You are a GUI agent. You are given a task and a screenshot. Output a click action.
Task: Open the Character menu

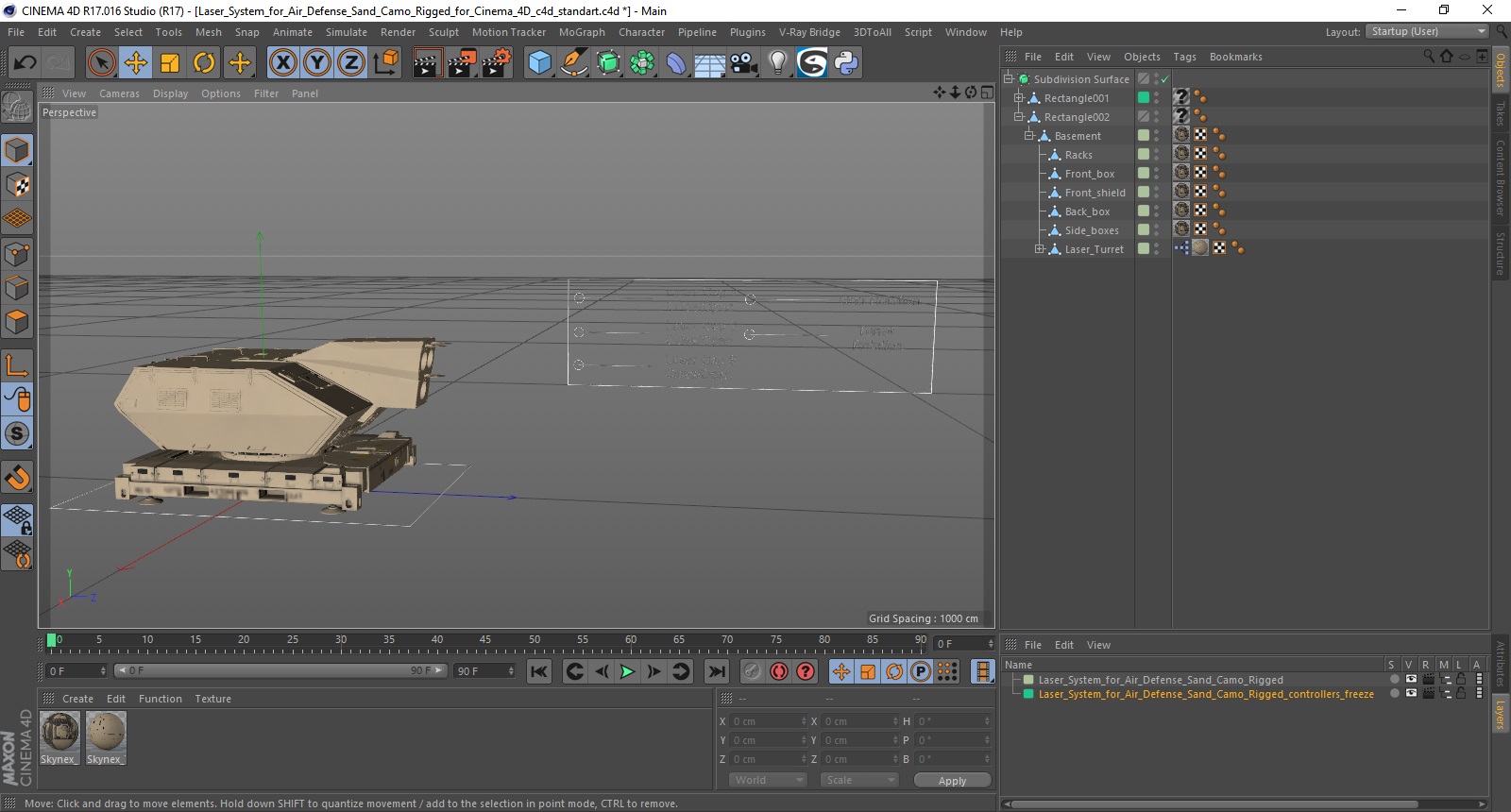642,32
